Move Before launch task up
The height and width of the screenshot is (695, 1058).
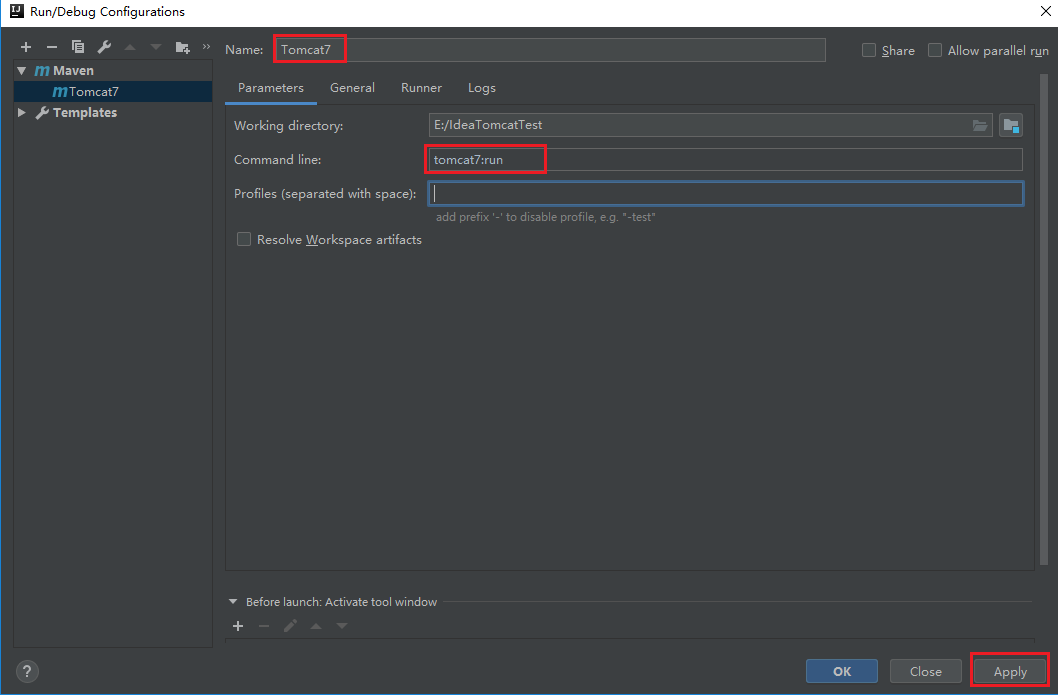pos(316,626)
